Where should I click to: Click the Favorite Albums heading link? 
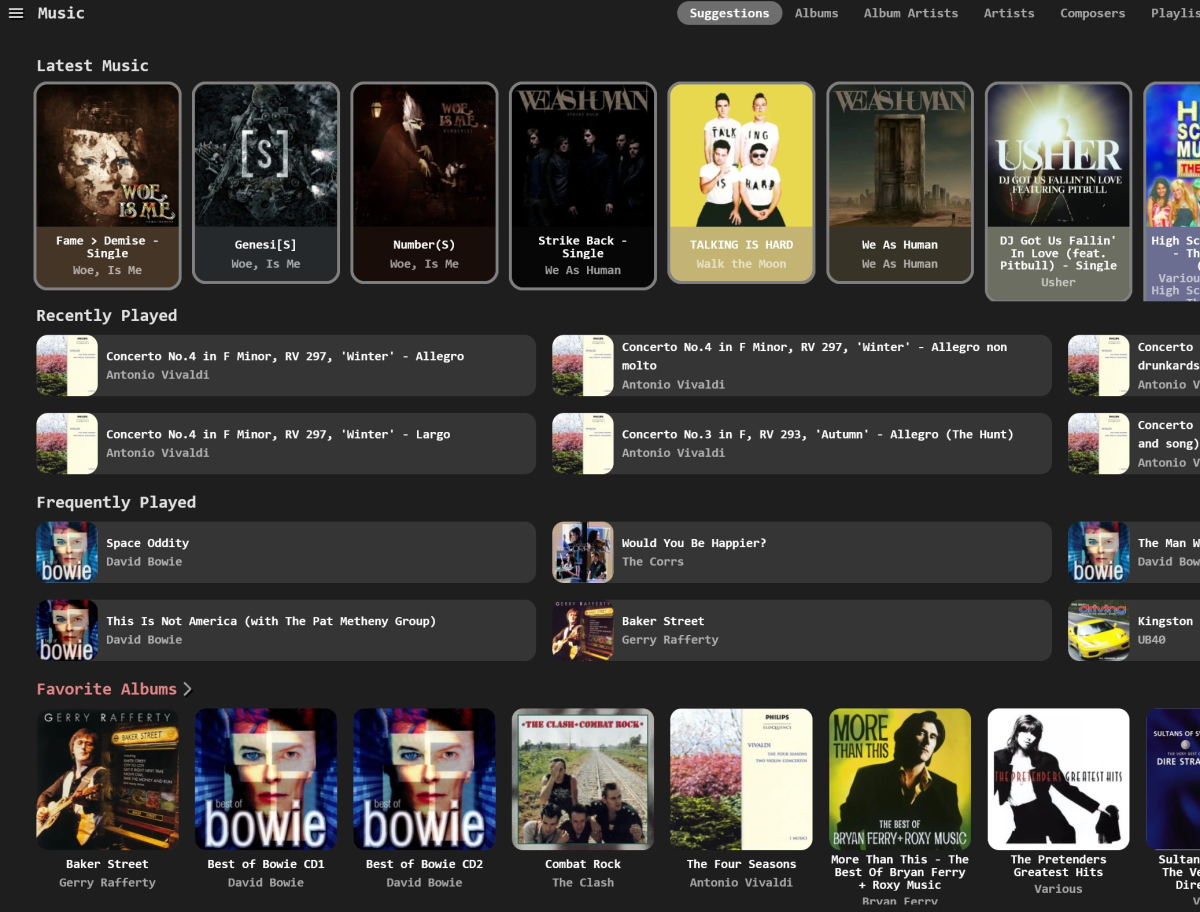[106, 689]
